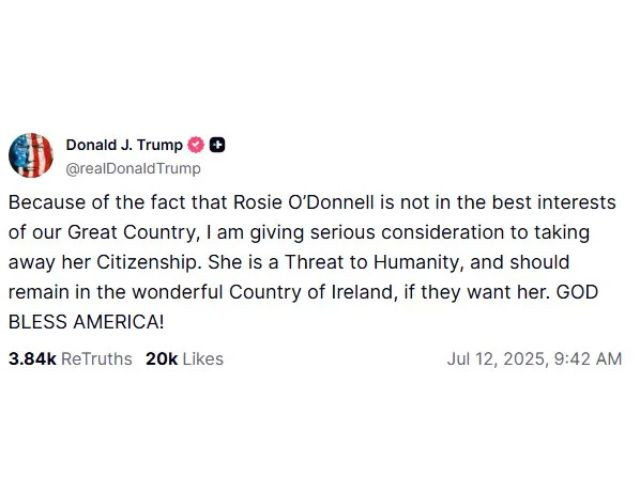Open Donald J. Trump display name
Screen dimensions: 640x480
124,145
